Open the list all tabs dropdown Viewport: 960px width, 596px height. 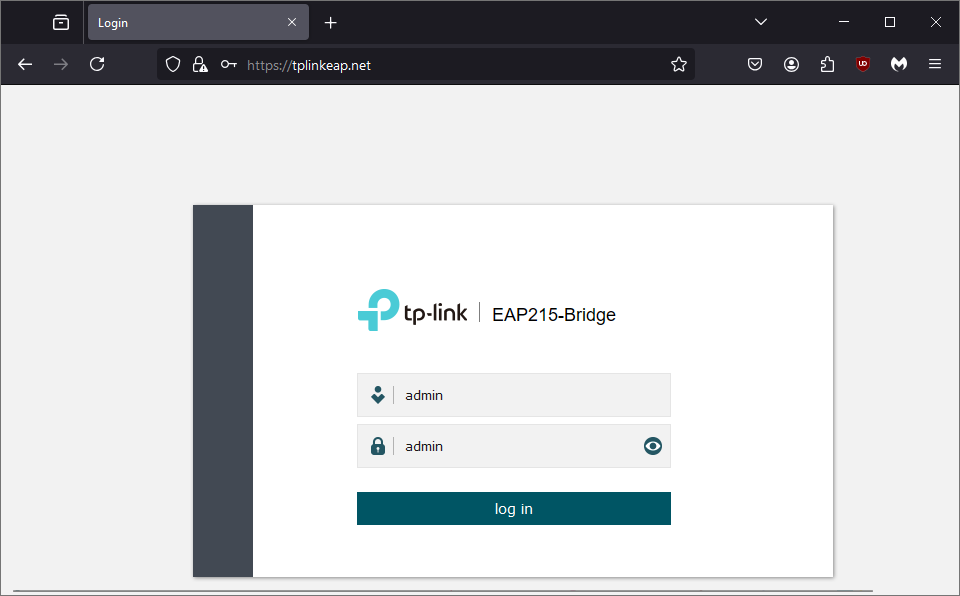click(x=761, y=22)
